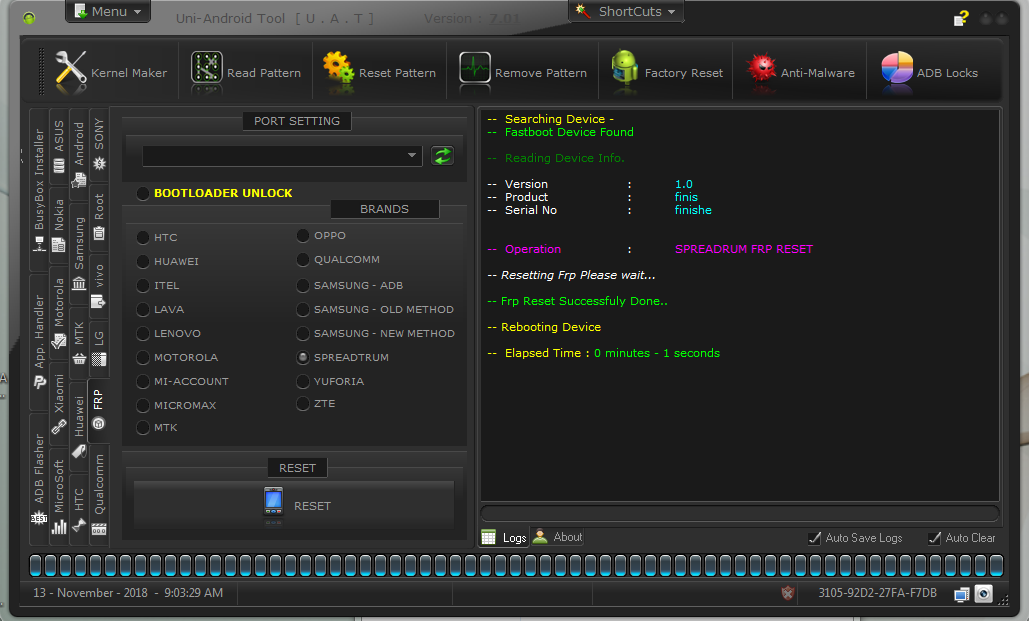Select the MTK brand radio button
The height and width of the screenshot is (621, 1029).
[143, 427]
